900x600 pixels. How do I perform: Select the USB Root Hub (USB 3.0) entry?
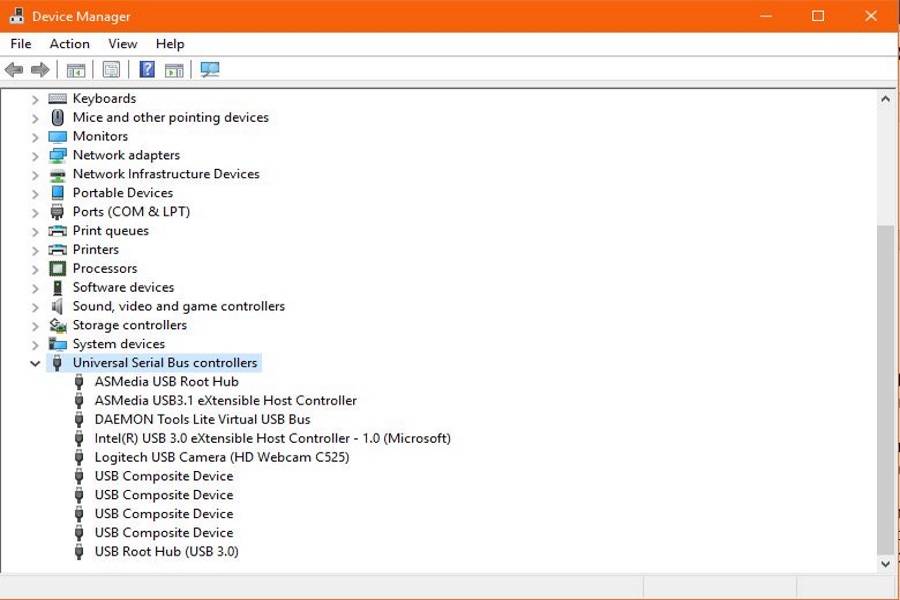[x=165, y=551]
